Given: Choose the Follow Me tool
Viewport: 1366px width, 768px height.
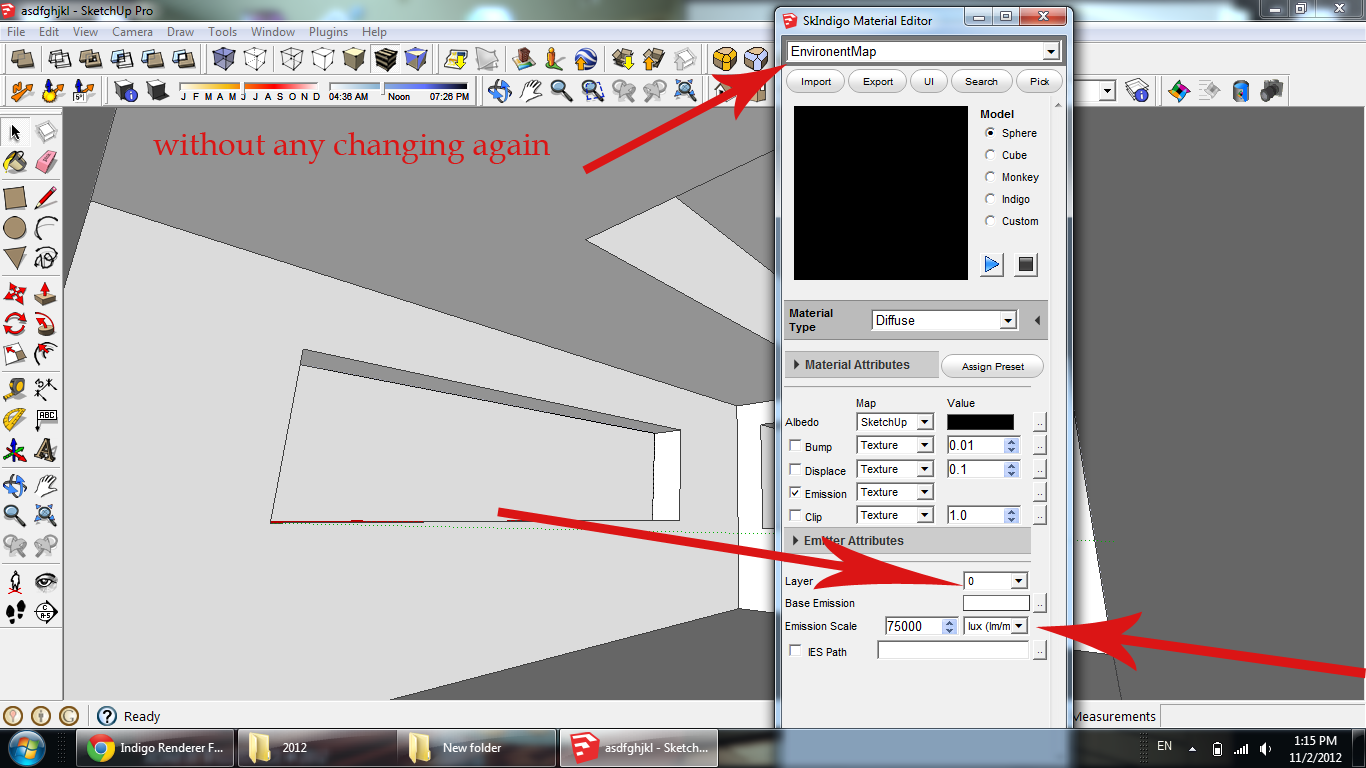Looking at the screenshot, I should pos(46,324).
